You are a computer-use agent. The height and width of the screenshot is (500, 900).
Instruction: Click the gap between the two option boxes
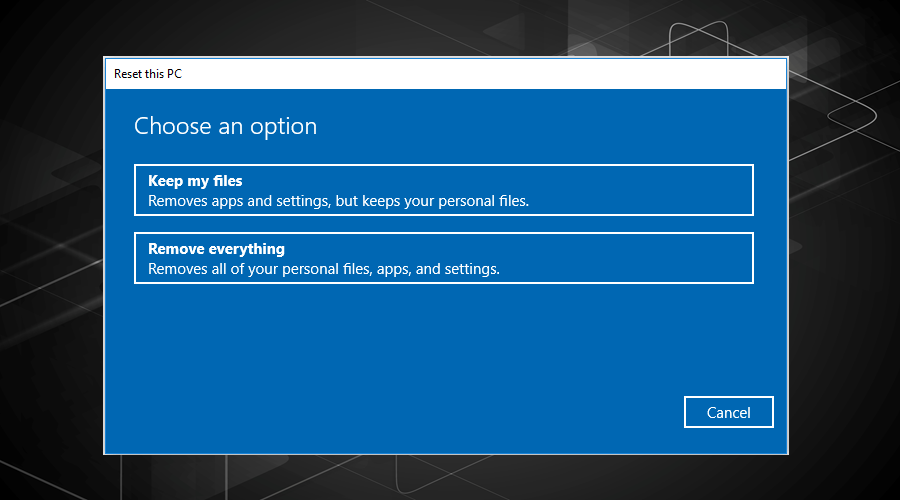point(444,224)
